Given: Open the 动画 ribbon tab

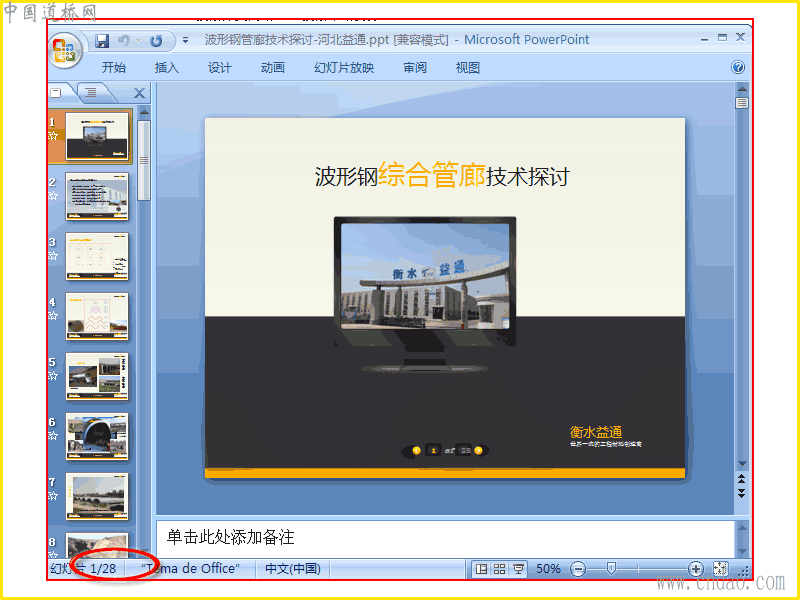Looking at the screenshot, I should tap(272, 67).
